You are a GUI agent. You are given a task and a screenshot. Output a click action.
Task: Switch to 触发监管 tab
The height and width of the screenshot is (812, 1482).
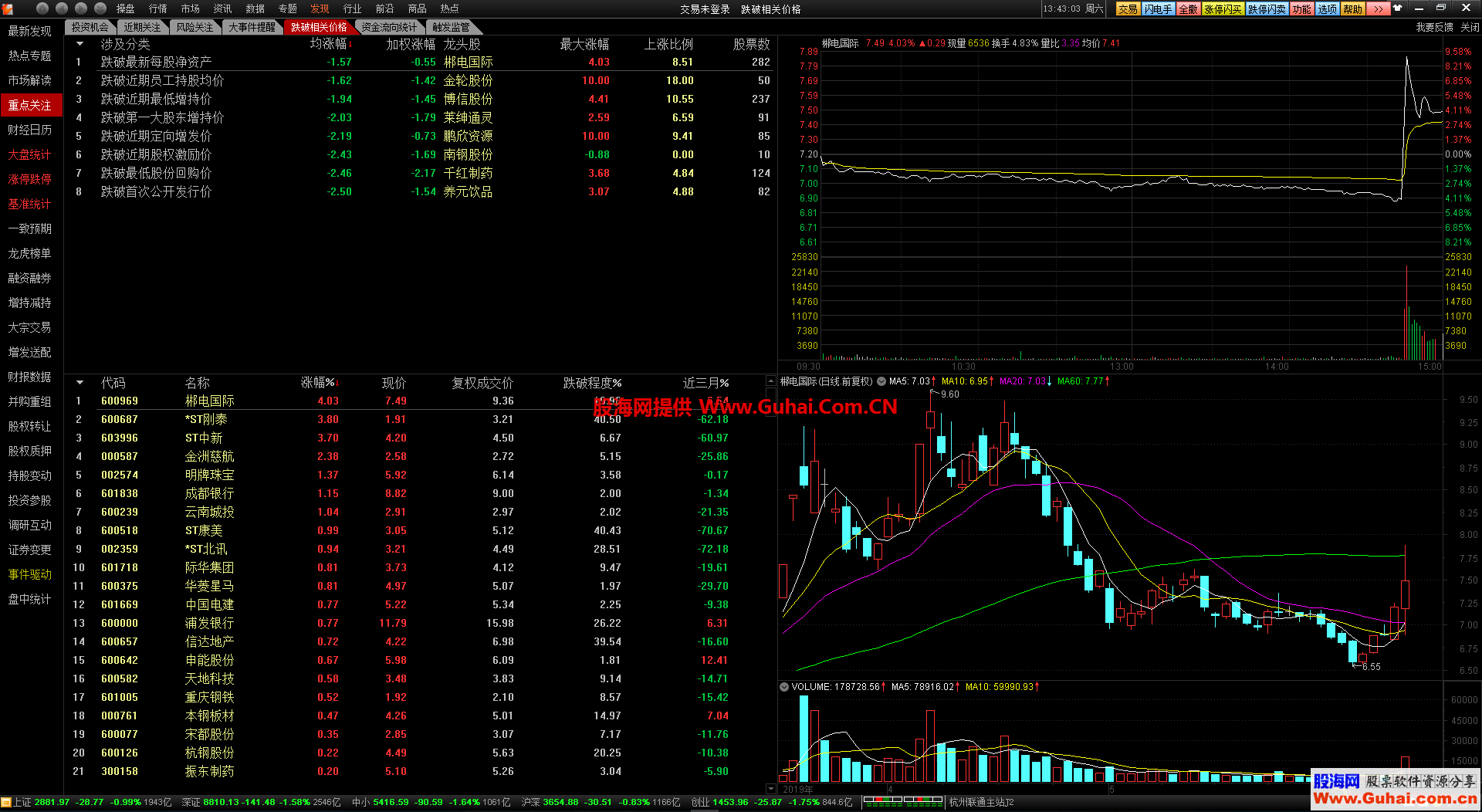click(x=451, y=27)
